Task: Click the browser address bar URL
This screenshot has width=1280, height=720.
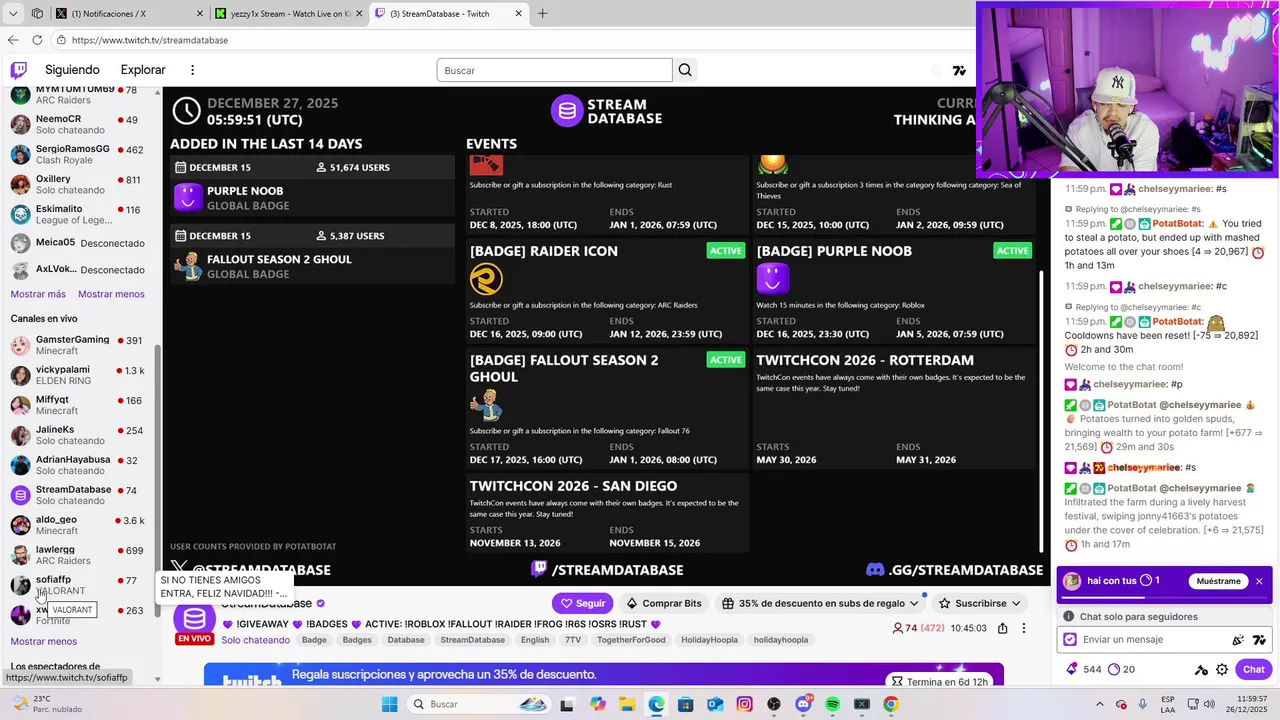Action: tap(150, 40)
